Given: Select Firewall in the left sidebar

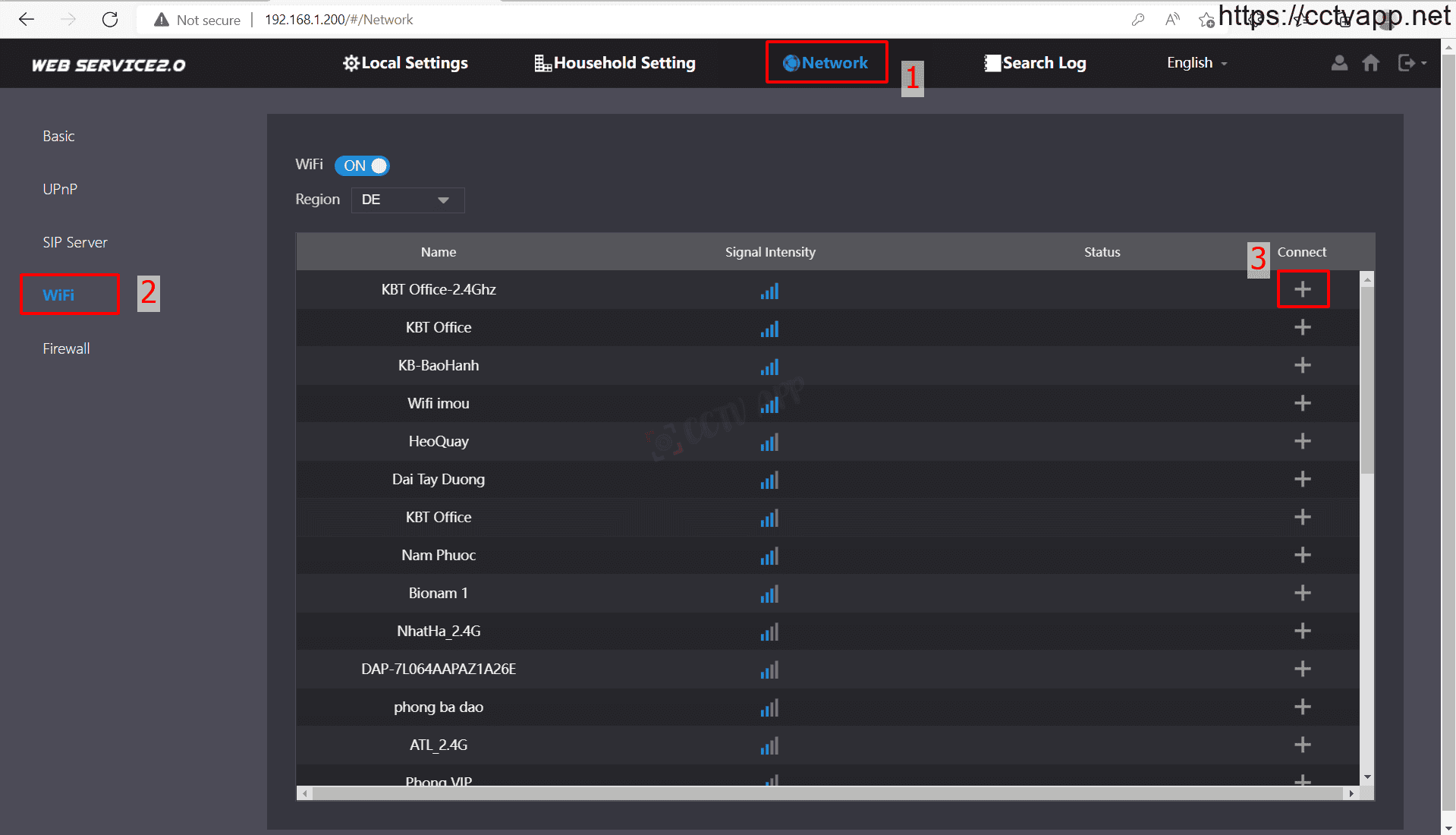Looking at the screenshot, I should click(66, 348).
